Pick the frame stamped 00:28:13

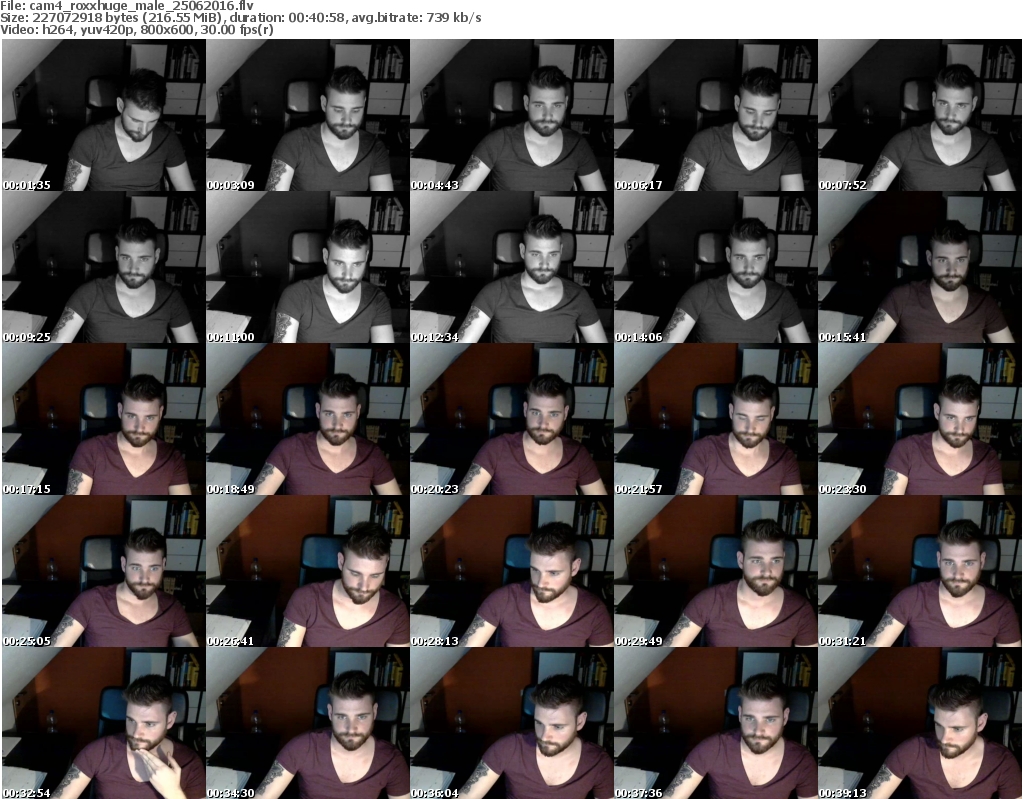click(x=511, y=572)
